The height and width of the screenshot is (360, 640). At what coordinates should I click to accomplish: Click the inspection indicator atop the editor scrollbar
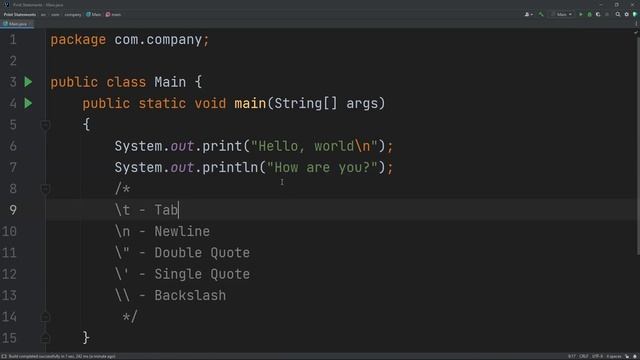[x=636, y=32]
